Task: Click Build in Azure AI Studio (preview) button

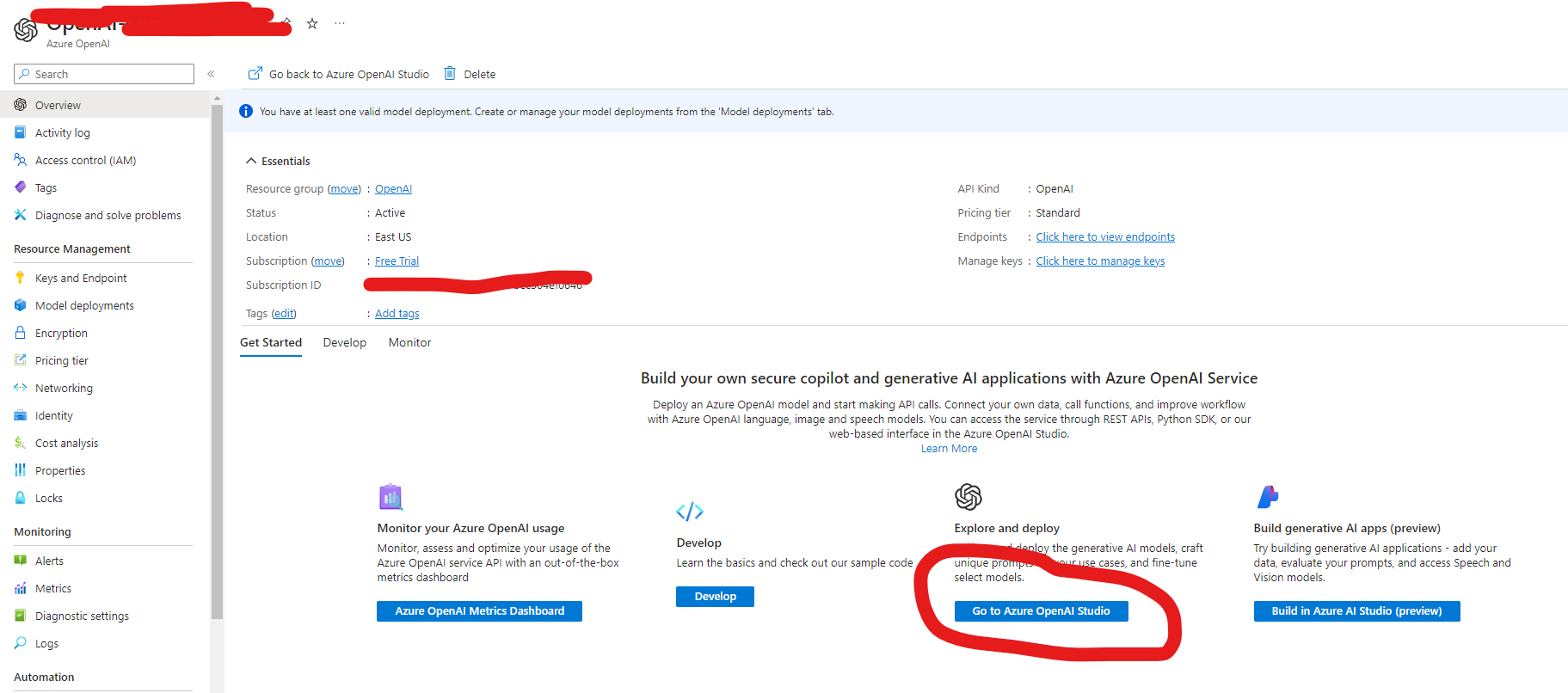Action: pos(1356,611)
